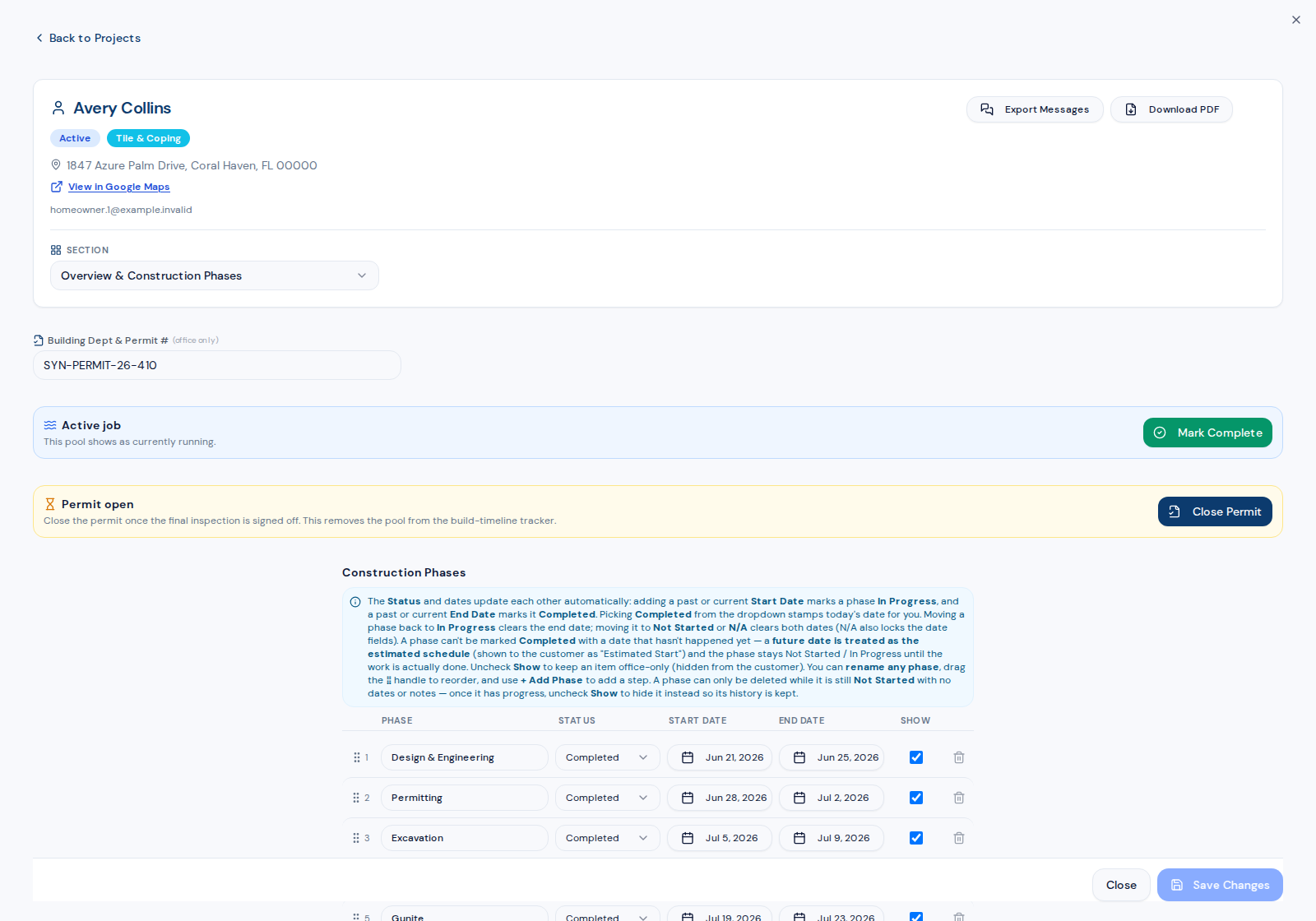The image size is (1316, 921).
Task: Click drag handle for Excavation phase
Action: coord(356,838)
